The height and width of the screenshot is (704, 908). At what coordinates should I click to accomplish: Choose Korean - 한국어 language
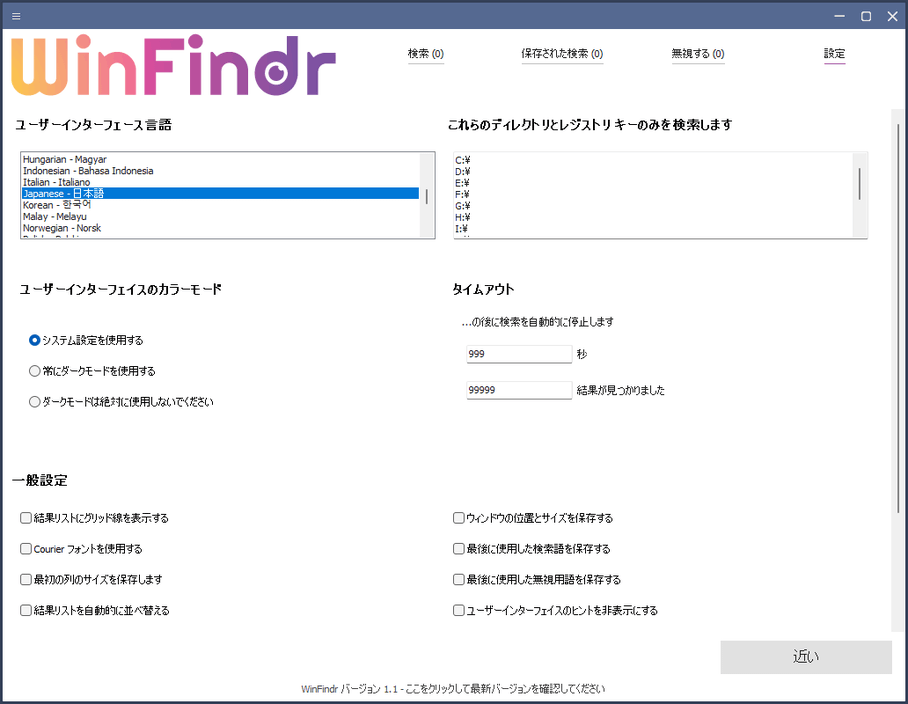click(x=220, y=205)
